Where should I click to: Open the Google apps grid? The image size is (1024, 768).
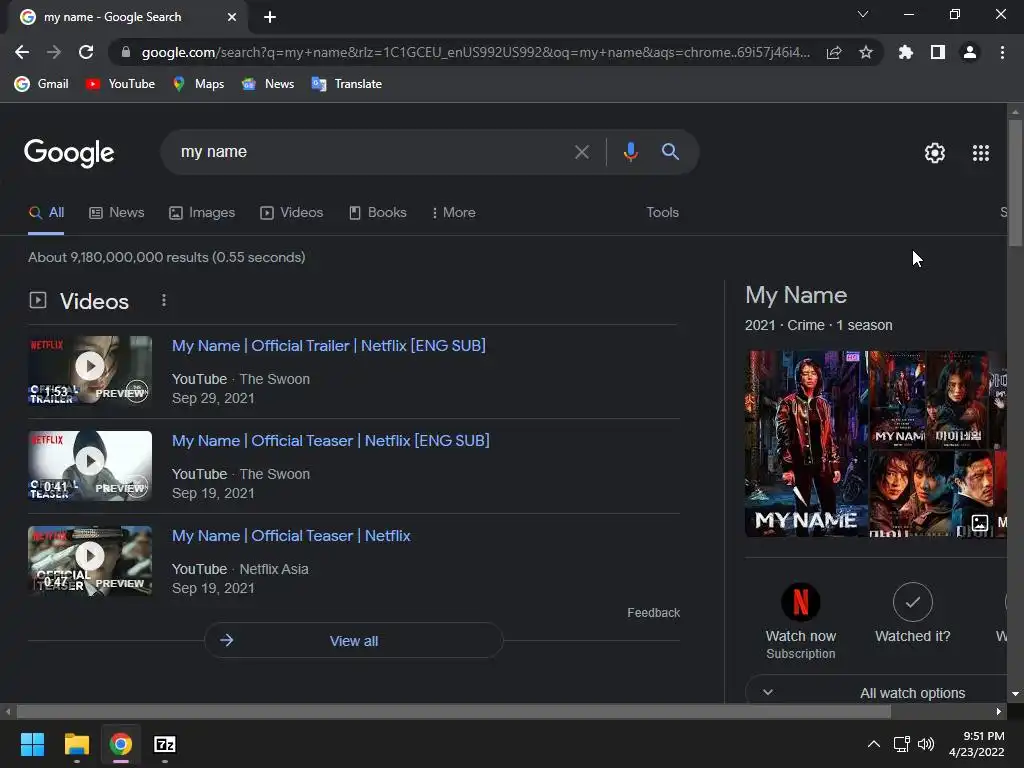(x=981, y=153)
